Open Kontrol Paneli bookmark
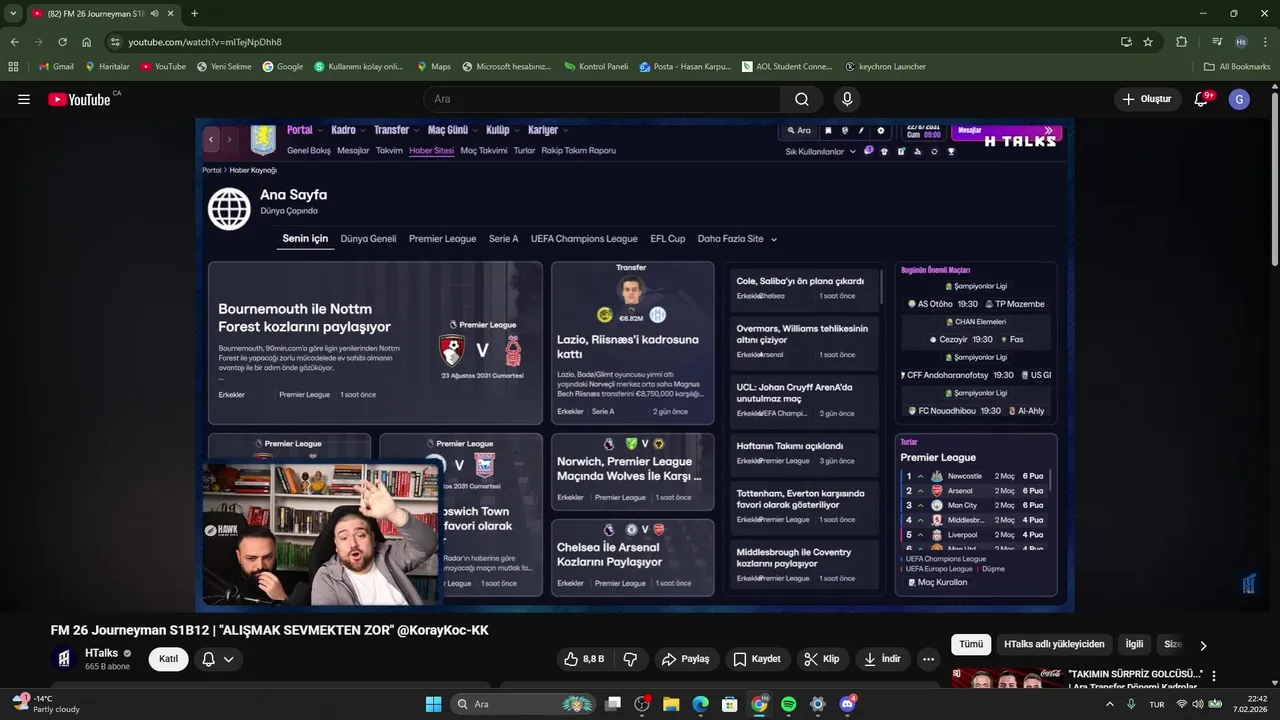The image size is (1280, 720). click(596, 67)
